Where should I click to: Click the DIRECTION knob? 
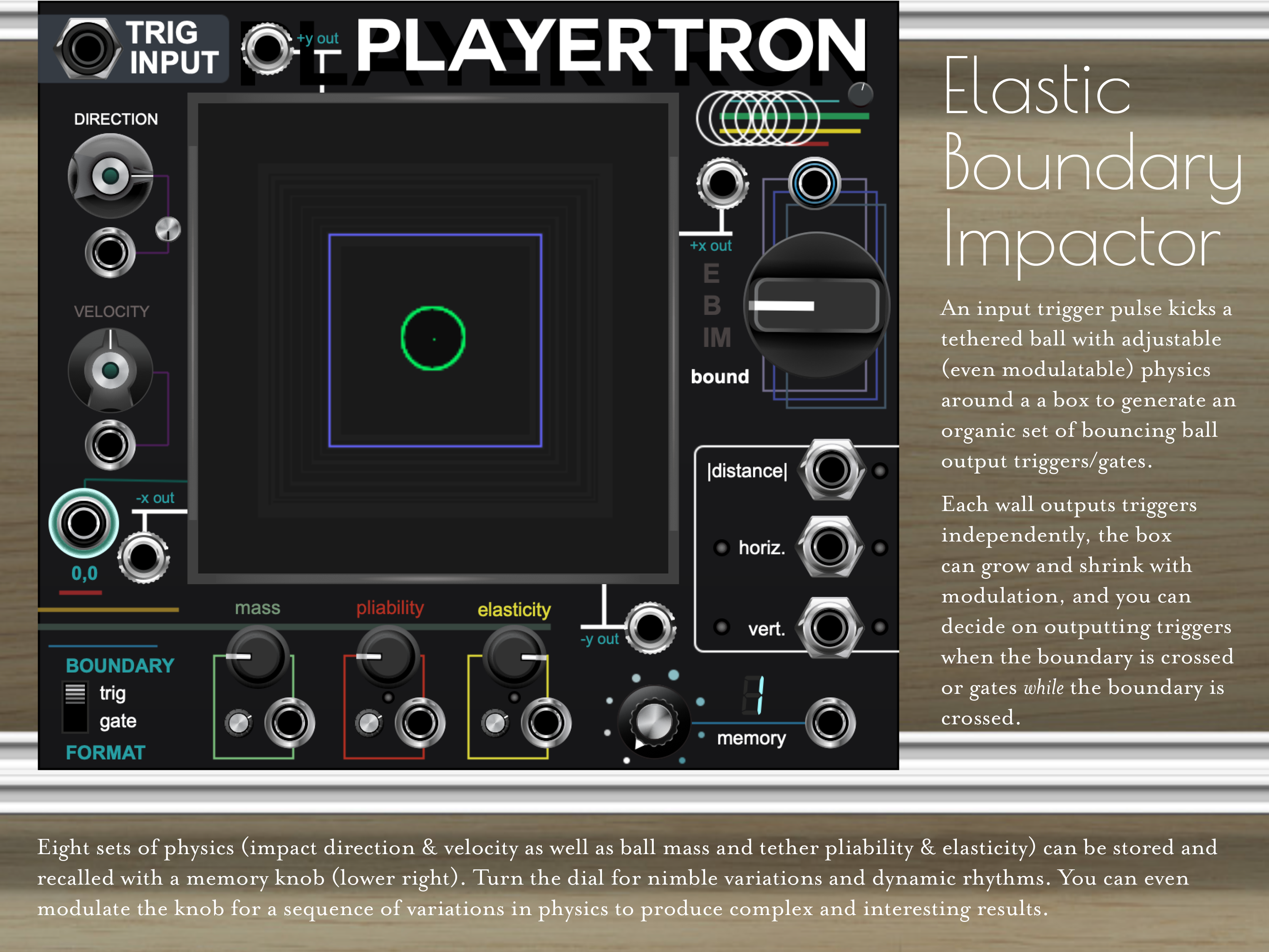[110, 176]
